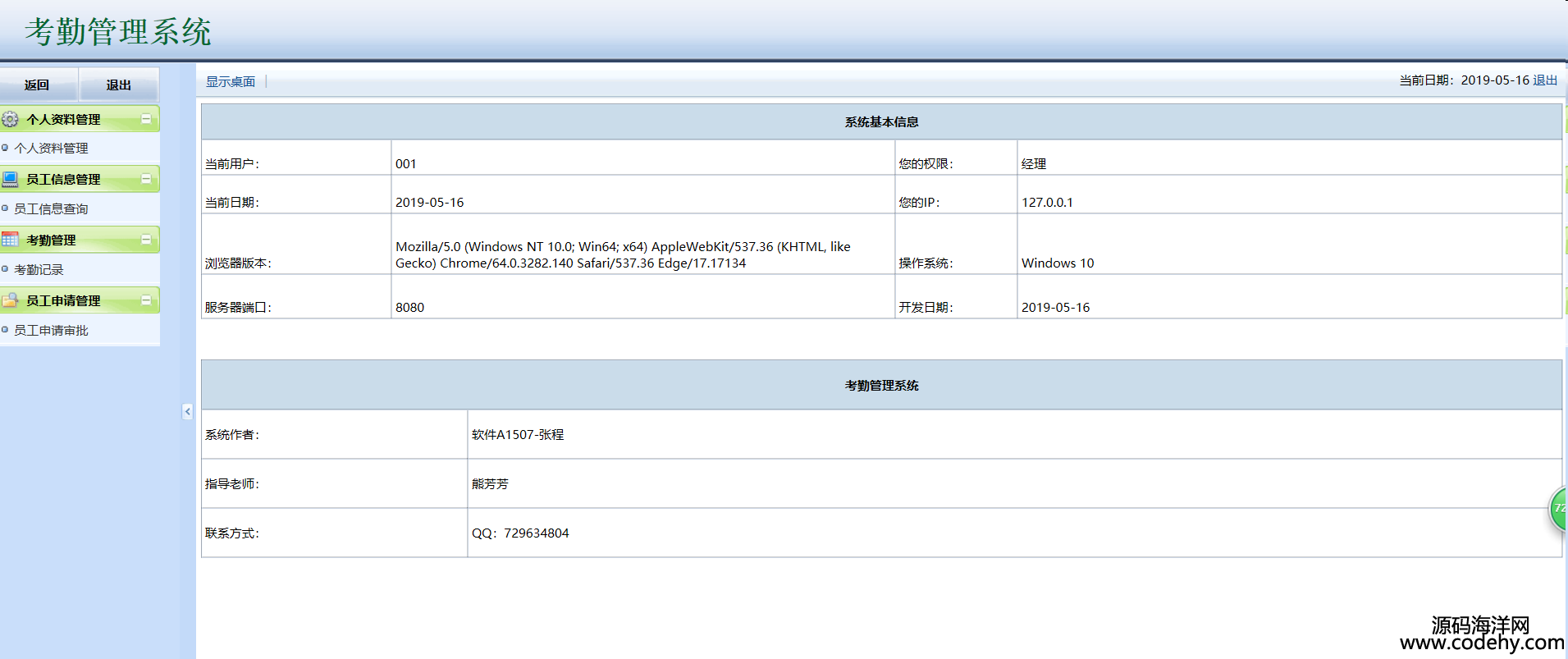The height and width of the screenshot is (659, 1568).
Task: Click the 系统基本信息 table header
Action: coord(881,121)
